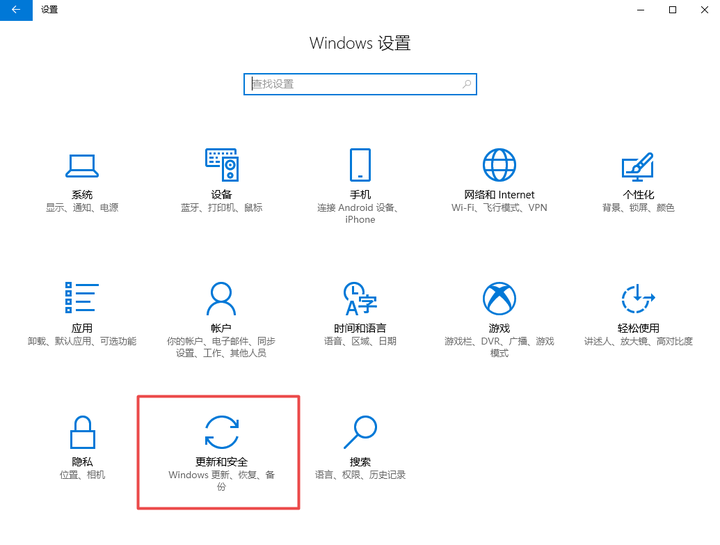This screenshot has width=720, height=545.
Task: Open the 帐户 person icon
Action: [221, 298]
